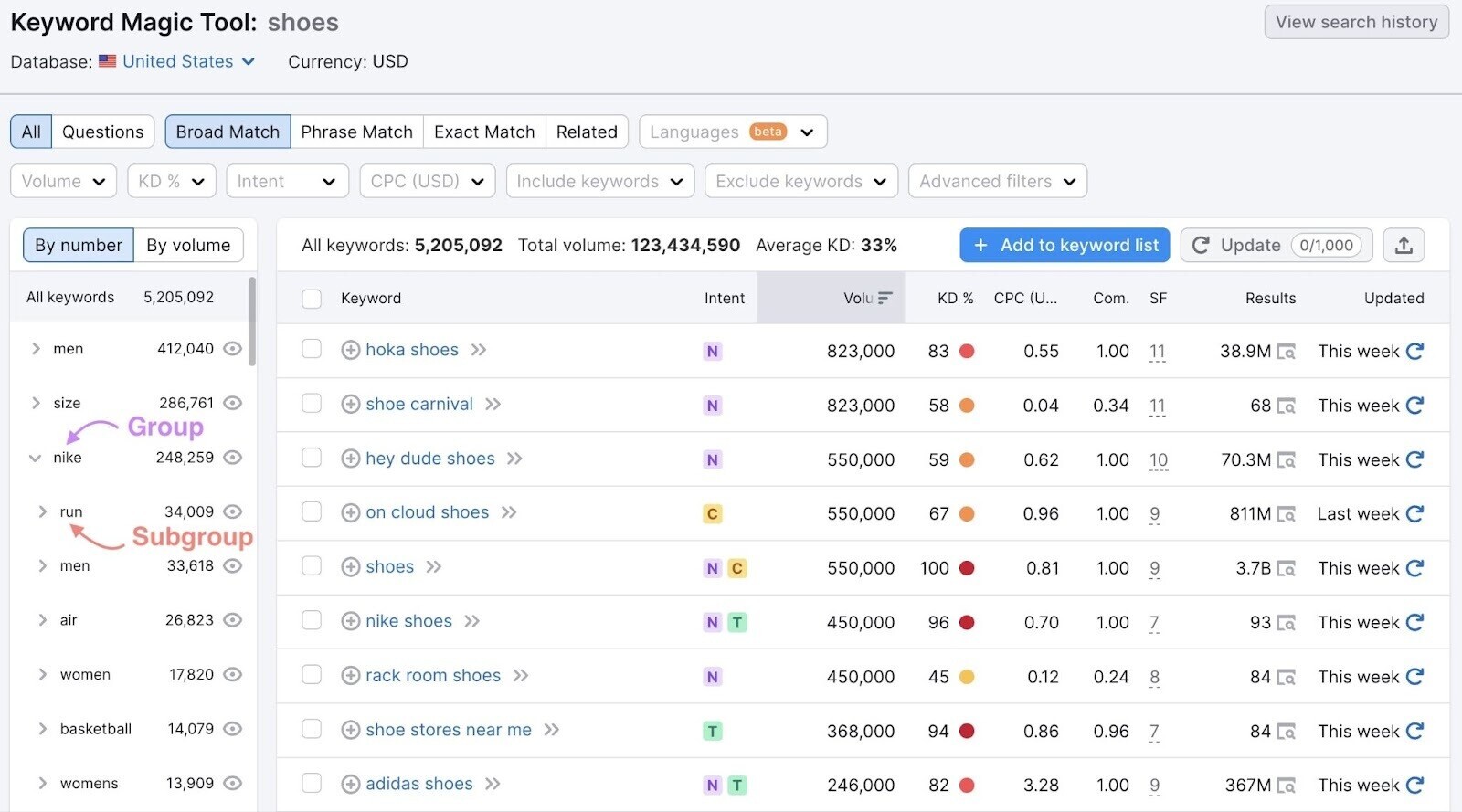Switch to the Questions tab

(x=103, y=132)
